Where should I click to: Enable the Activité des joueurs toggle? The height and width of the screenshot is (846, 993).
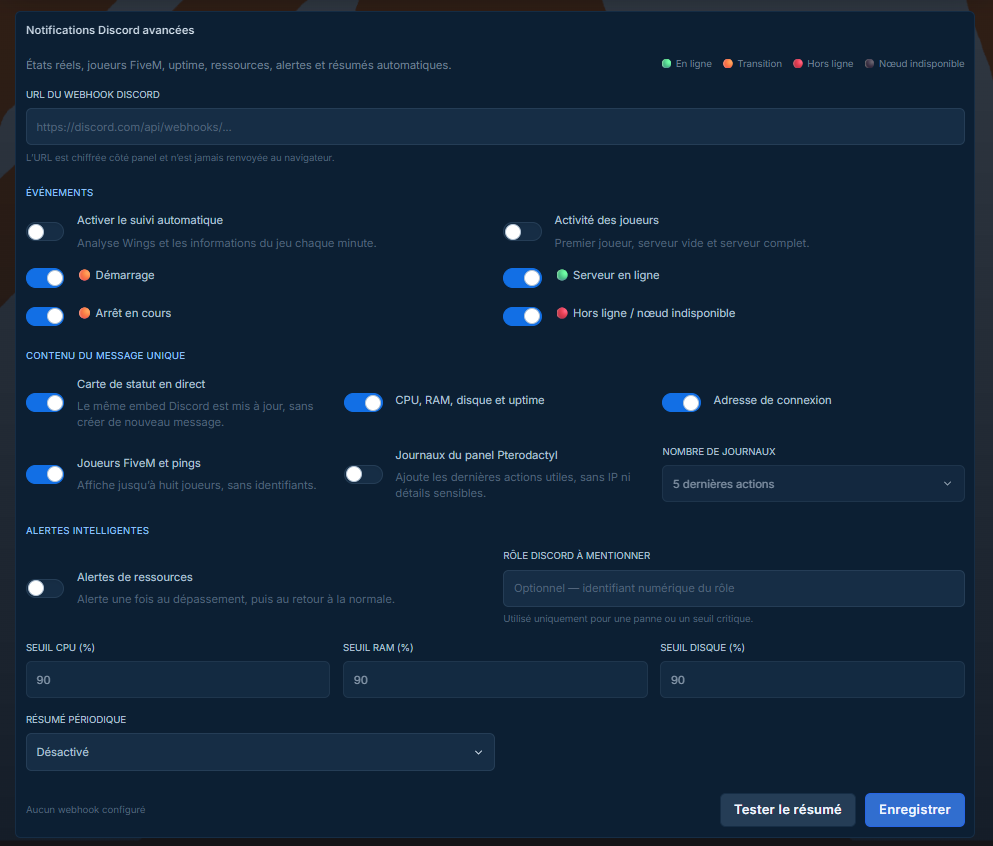pos(522,232)
